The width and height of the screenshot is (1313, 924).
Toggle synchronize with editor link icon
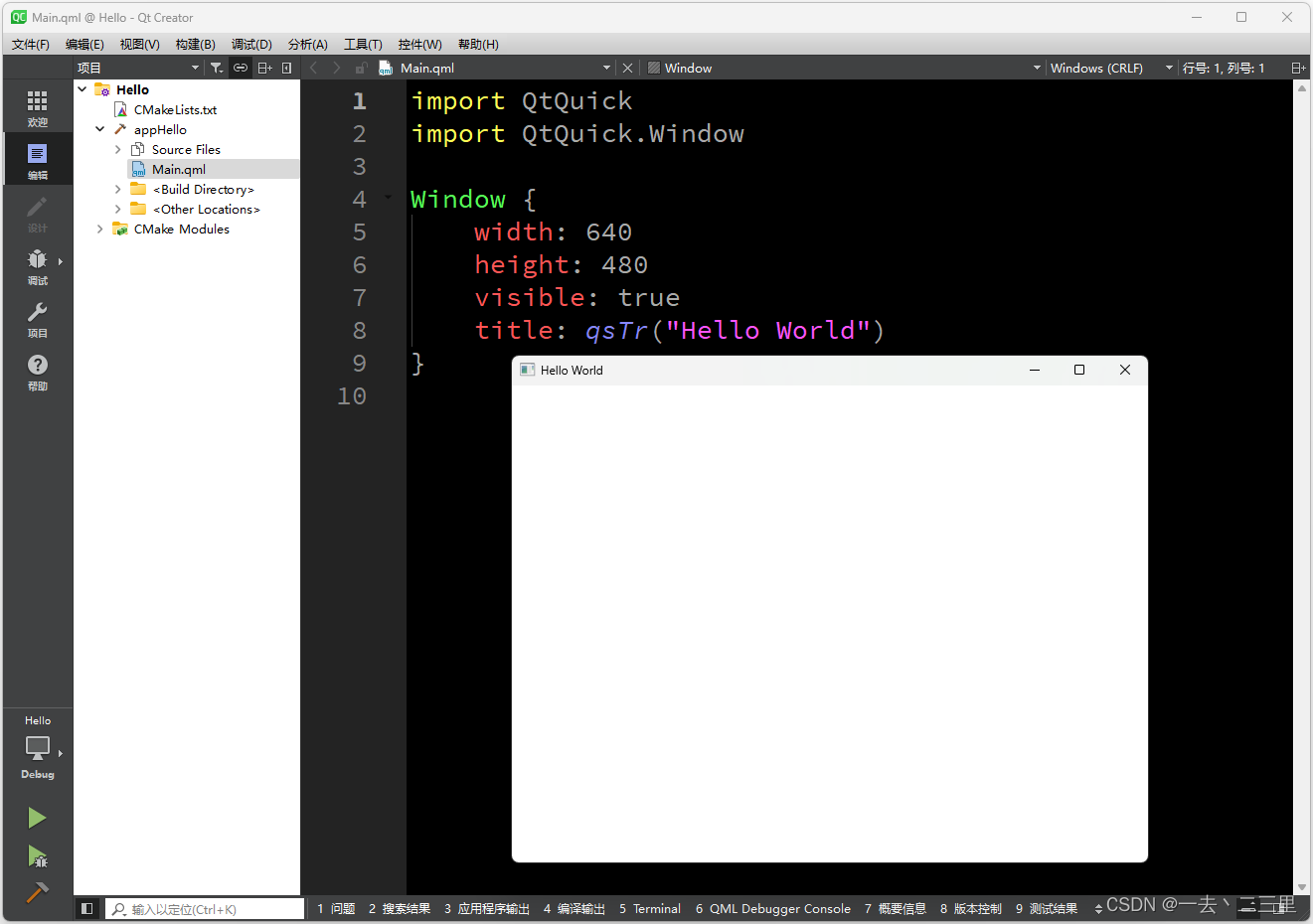(x=241, y=68)
